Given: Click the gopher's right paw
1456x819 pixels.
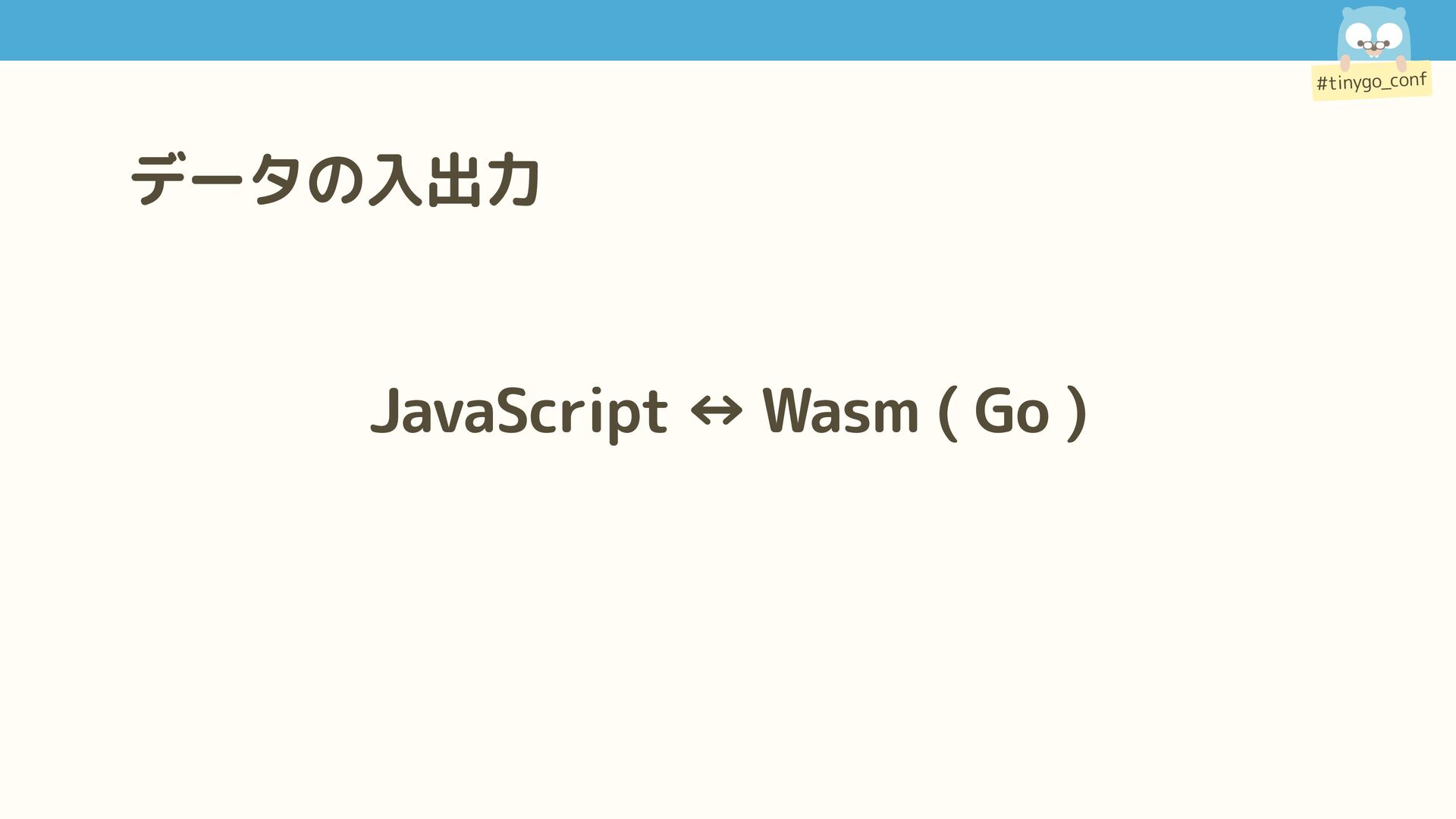Looking at the screenshot, I should coord(1401,64).
